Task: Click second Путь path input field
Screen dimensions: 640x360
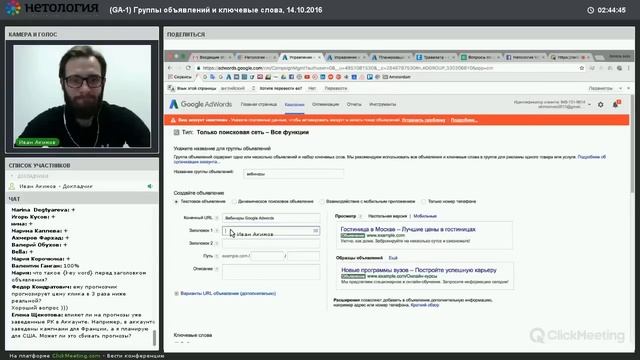Action: click(304, 256)
